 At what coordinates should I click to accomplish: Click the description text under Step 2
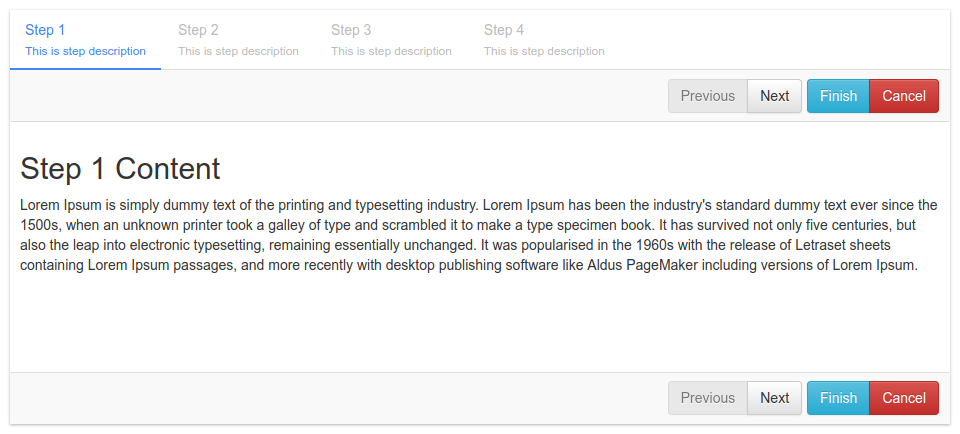[238, 51]
